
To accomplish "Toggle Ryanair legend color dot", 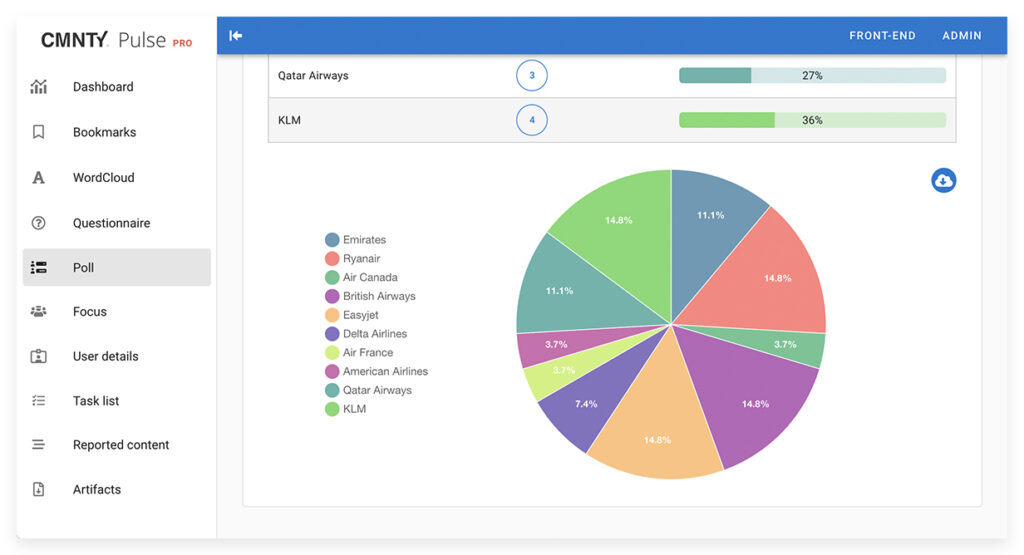I will 332,259.
